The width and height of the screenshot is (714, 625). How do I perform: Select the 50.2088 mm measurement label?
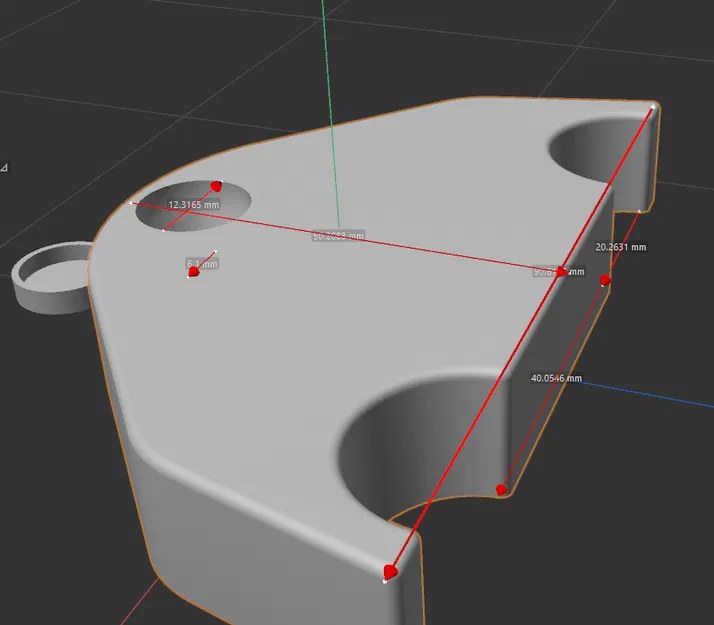tap(338, 236)
